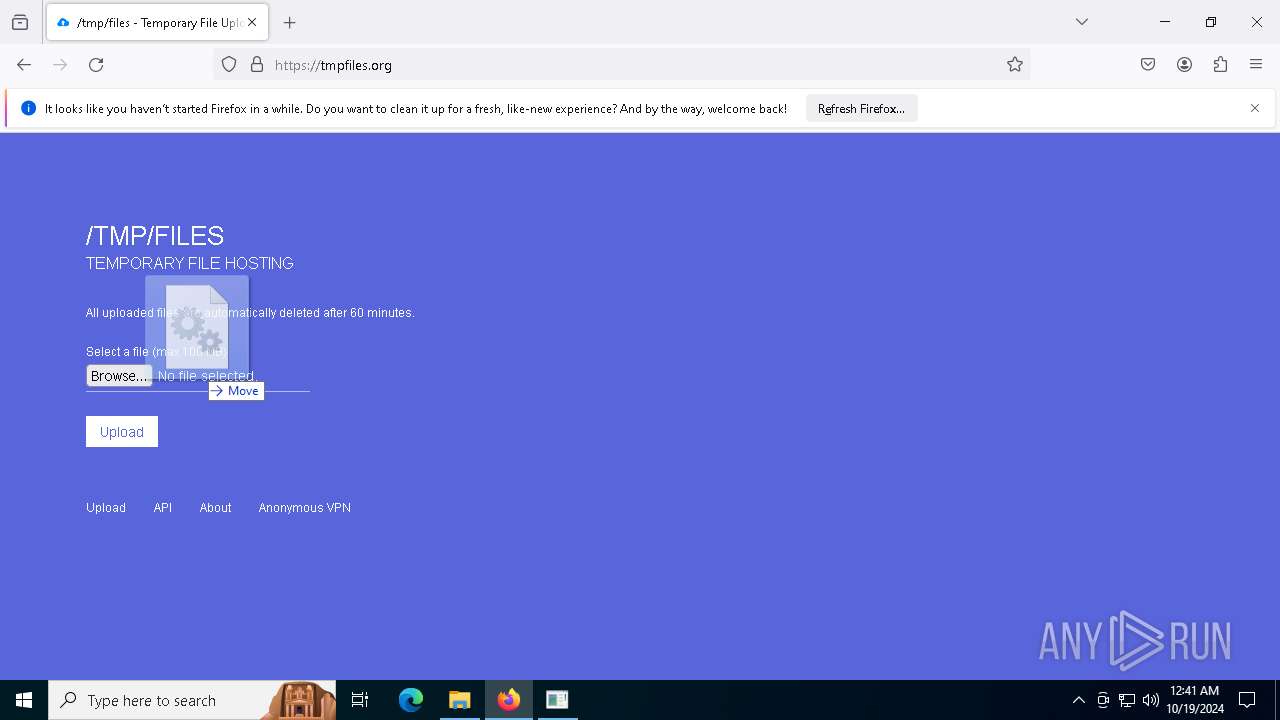Open the last pinned taskbar app
This screenshot has width=1280, height=720.
[x=557, y=700]
